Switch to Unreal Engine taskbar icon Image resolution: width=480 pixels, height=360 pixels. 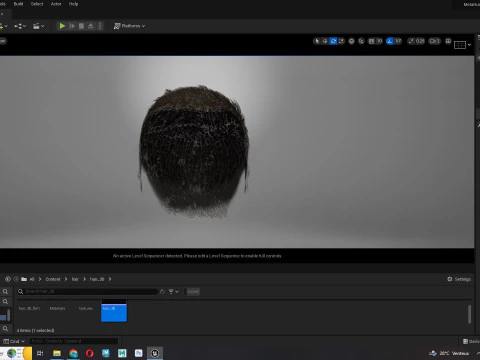155,353
